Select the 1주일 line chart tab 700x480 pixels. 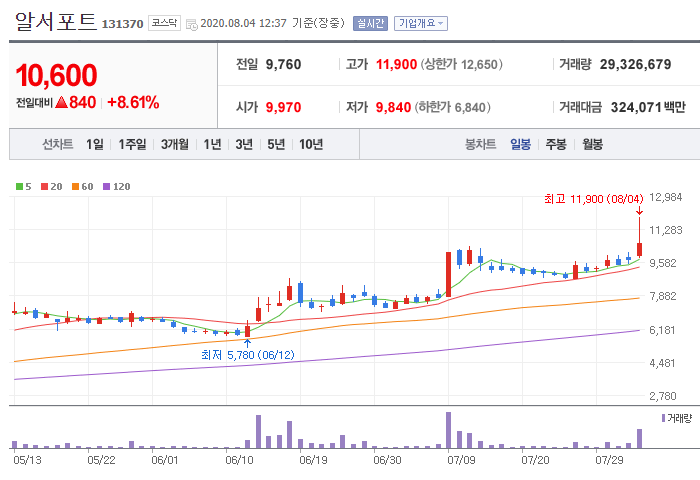coord(132,144)
